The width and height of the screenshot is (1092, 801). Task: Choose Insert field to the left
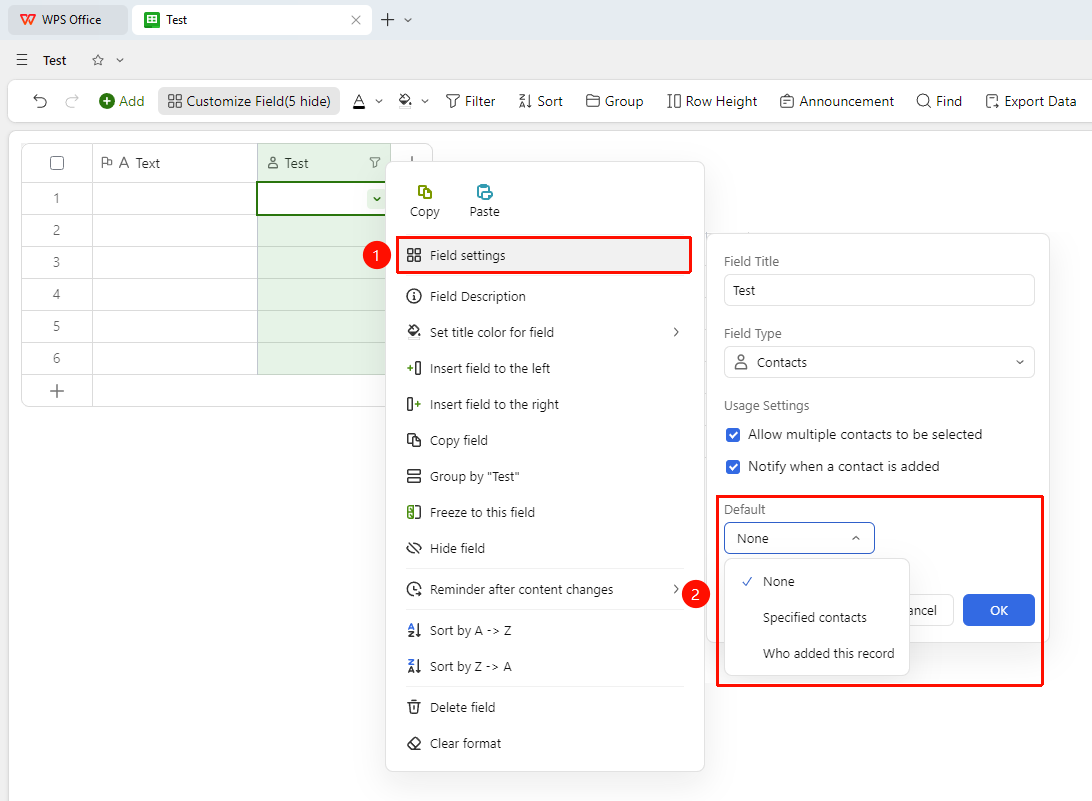[544, 368]
